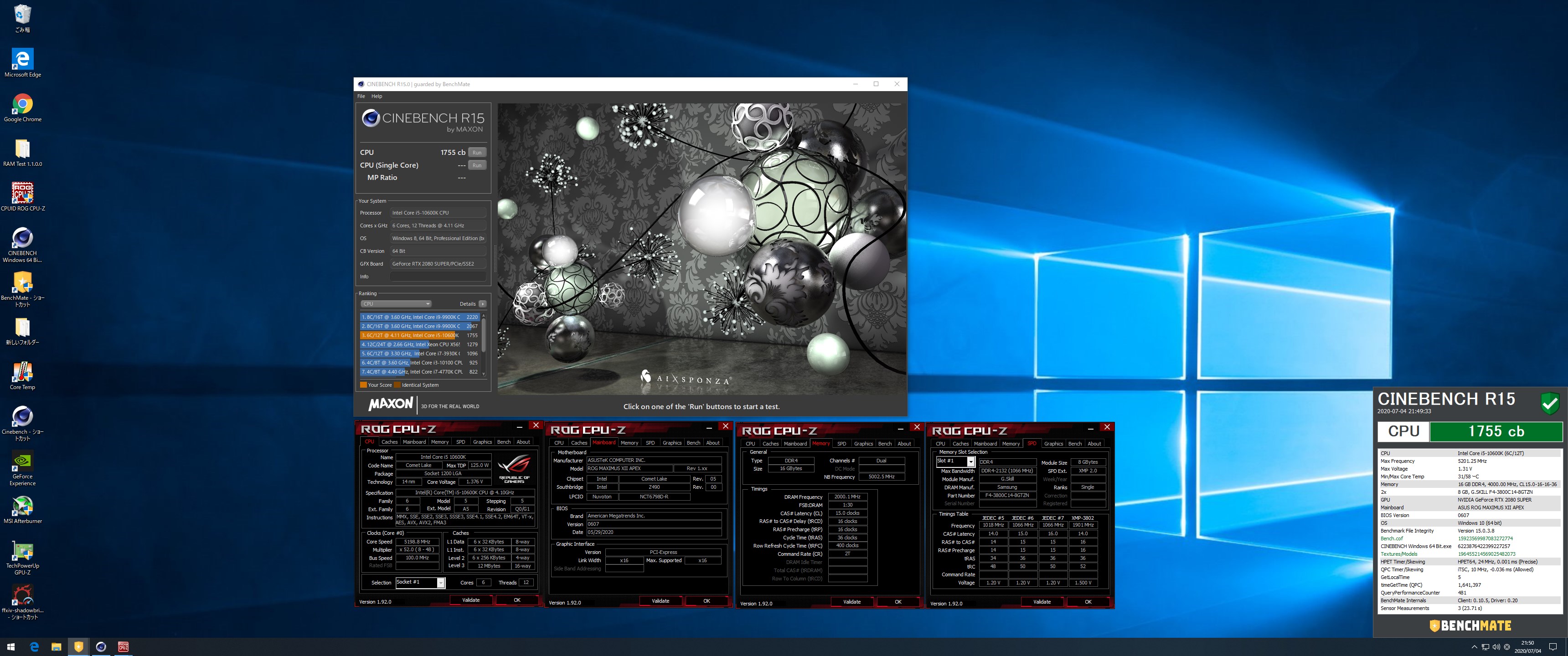Image resolution: width=1568 pixels, height=656 pixels.
Task: Click the ranking list scrollbar
Action: tap(484, 344)
